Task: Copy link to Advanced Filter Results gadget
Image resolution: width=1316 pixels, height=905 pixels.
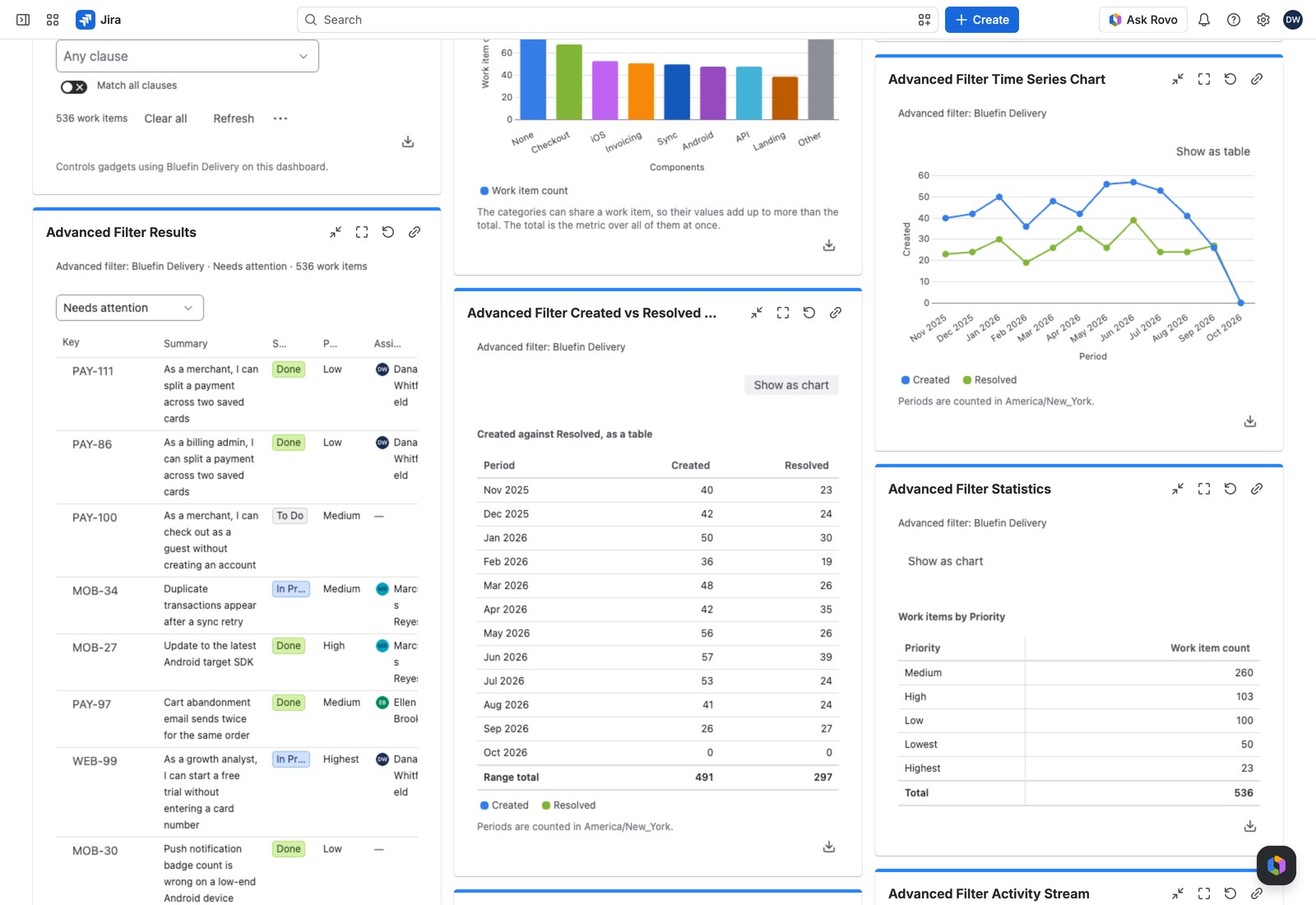Action: (415, 232)
